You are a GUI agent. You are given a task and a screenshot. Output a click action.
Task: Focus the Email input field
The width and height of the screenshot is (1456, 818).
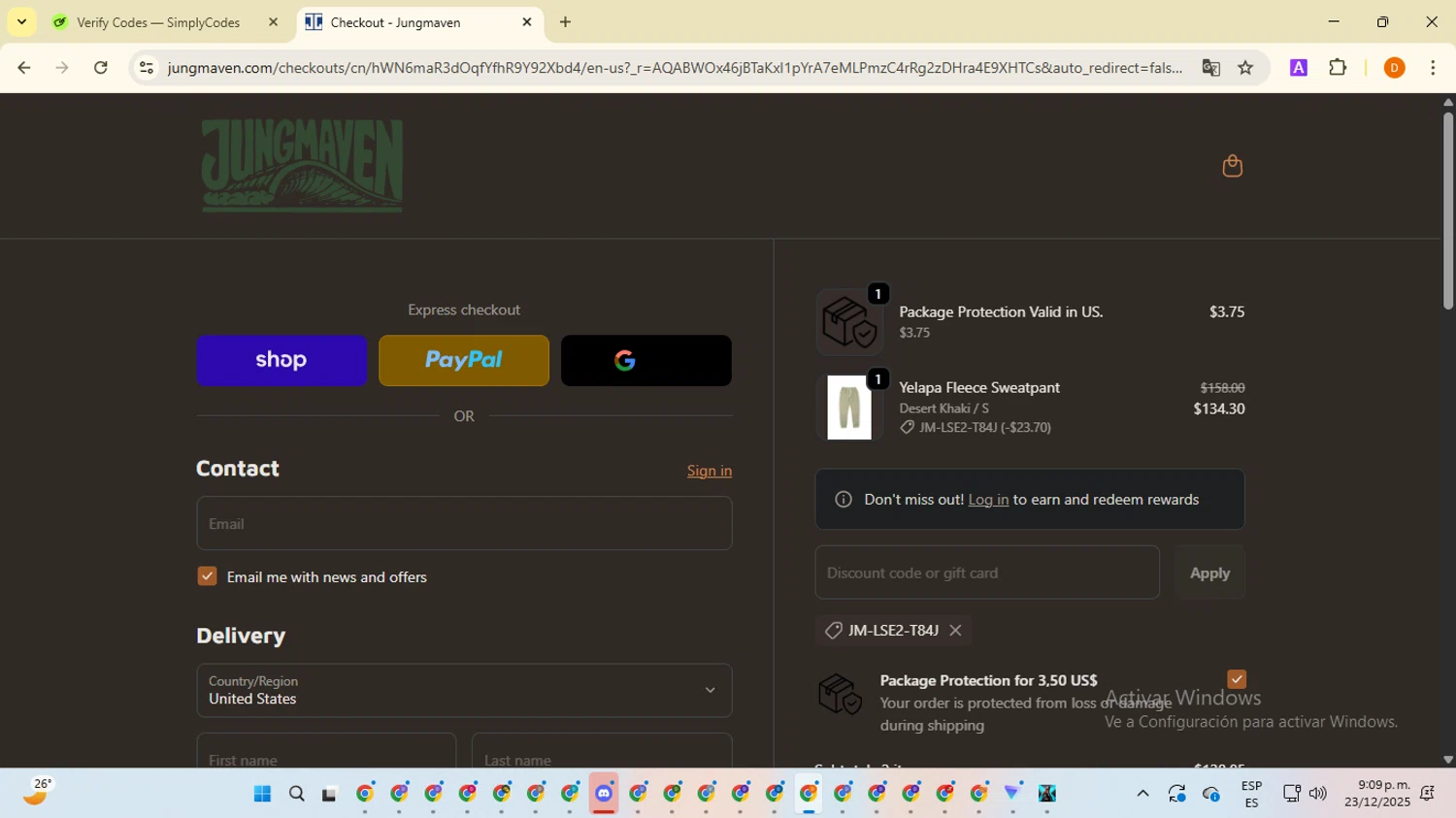point(464,523)
